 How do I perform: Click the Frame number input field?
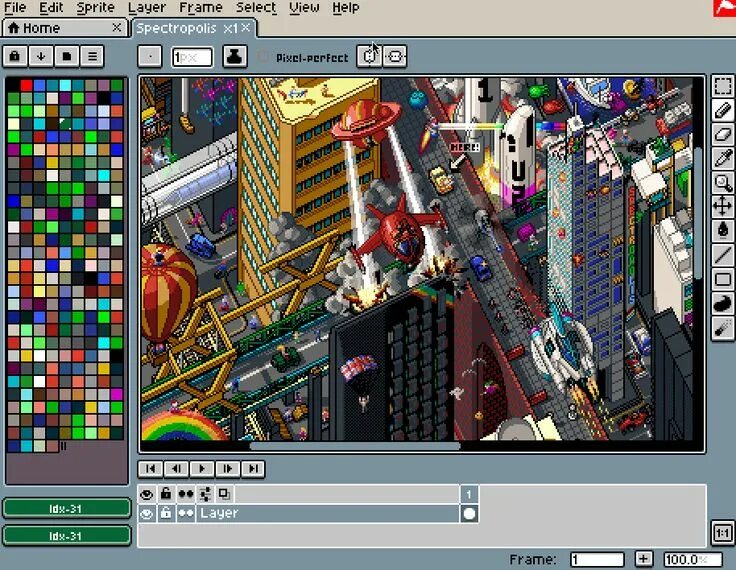click(597, 559)
